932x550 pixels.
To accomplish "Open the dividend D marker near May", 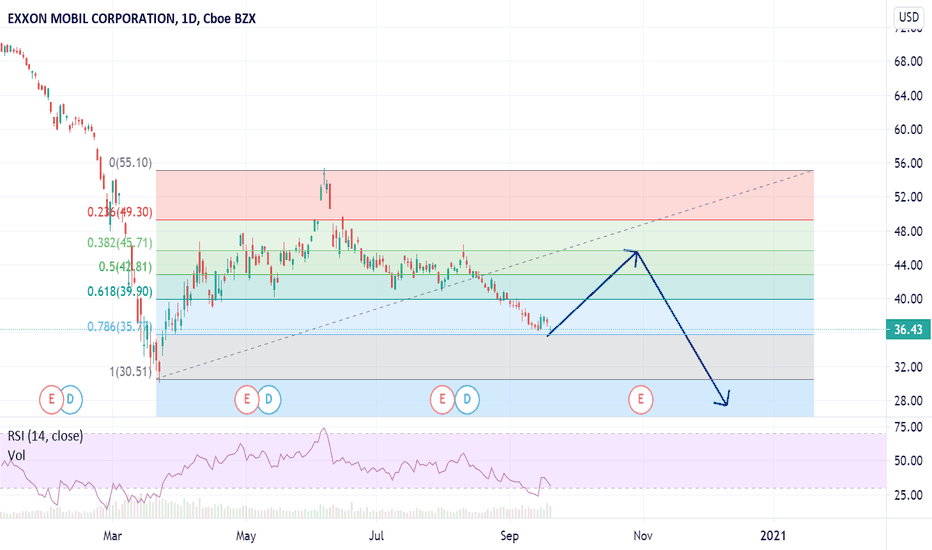I will pos(269,399).
